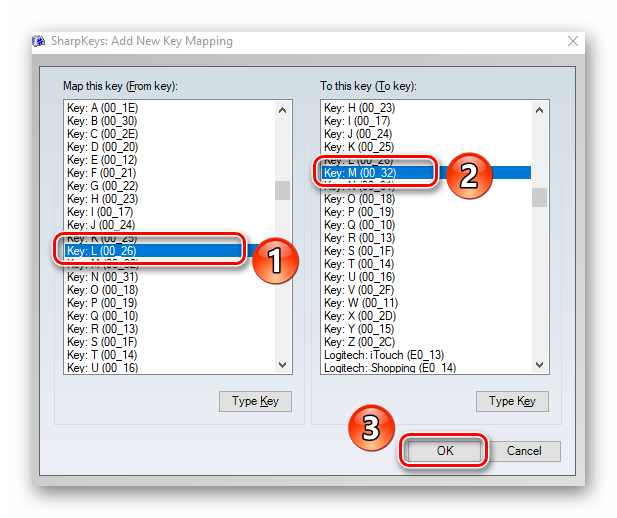Click Type Key under the From key list
This screenshot has width=617, height=518.
pos(255,401)
